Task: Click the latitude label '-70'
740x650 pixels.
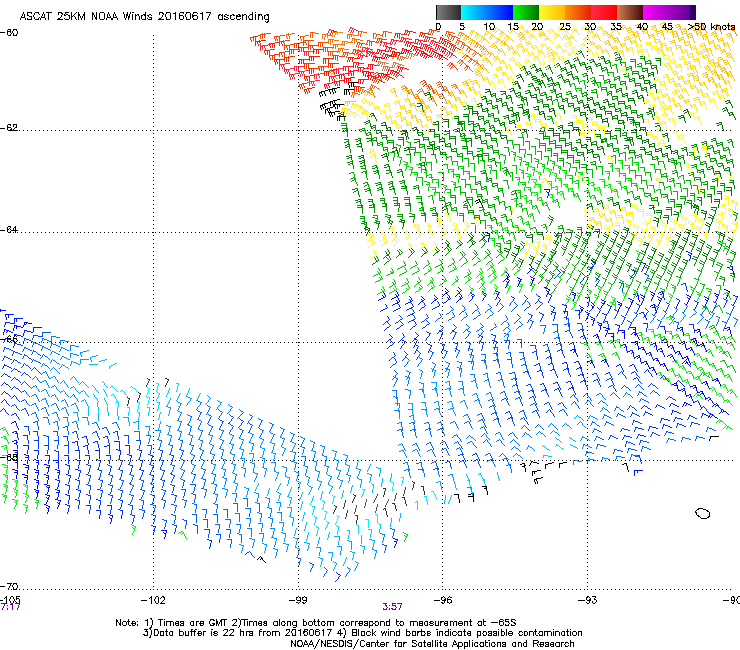Action: coord(9,586)
